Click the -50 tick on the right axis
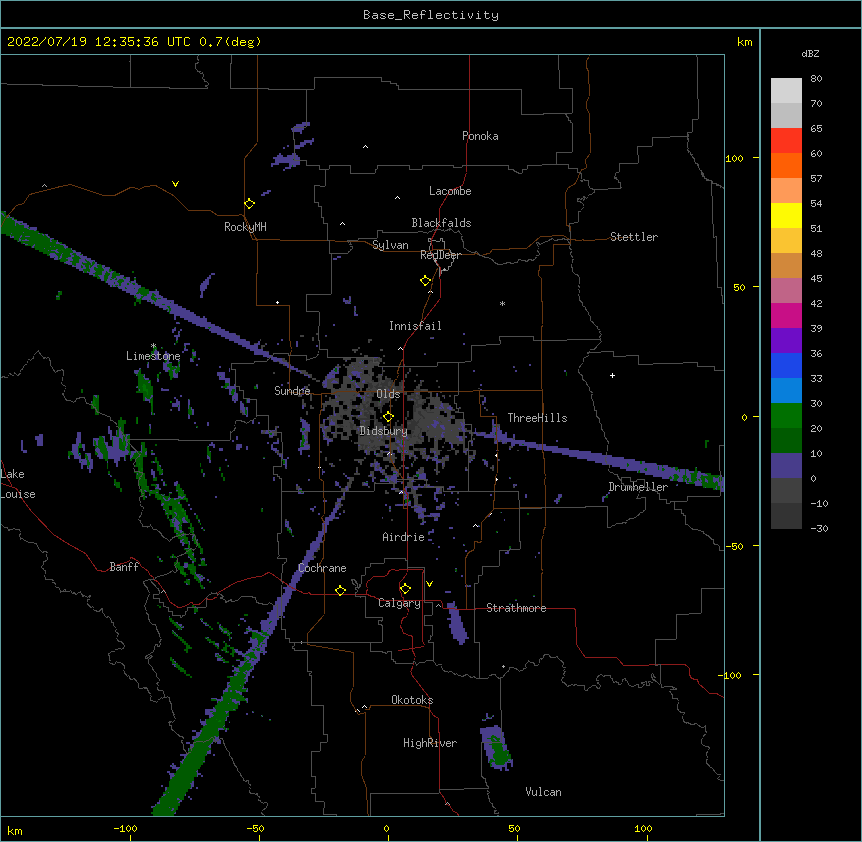 734,546
